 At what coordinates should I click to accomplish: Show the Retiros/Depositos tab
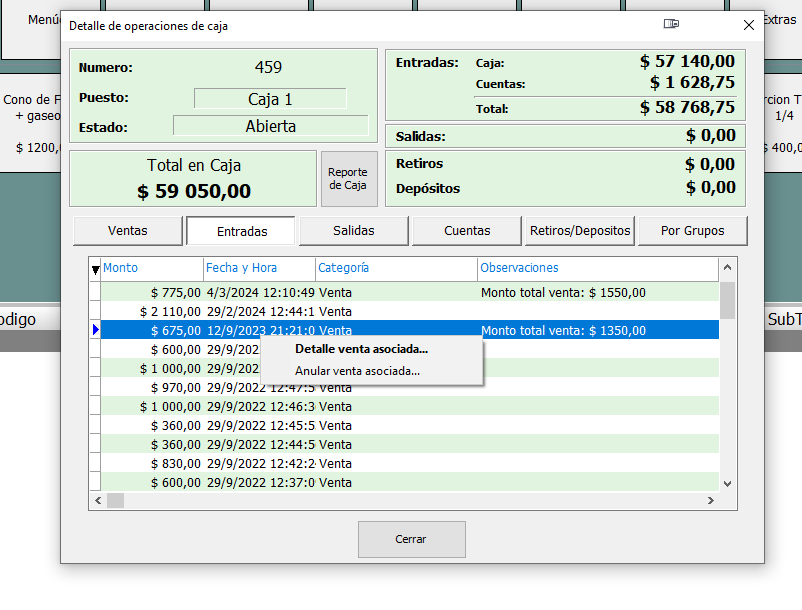tap(580, 231)
